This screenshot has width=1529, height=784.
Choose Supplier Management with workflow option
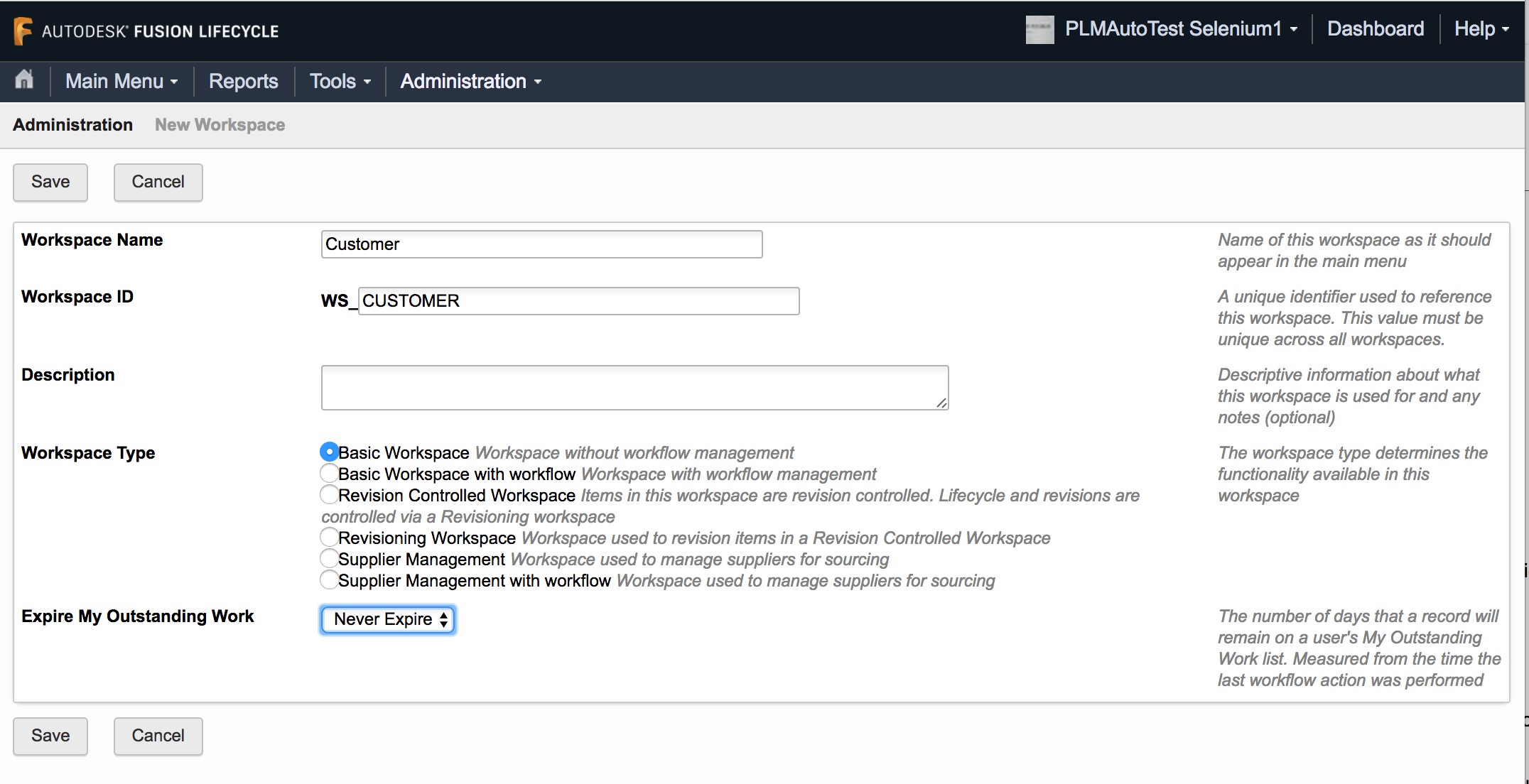[x=329, y=579]
